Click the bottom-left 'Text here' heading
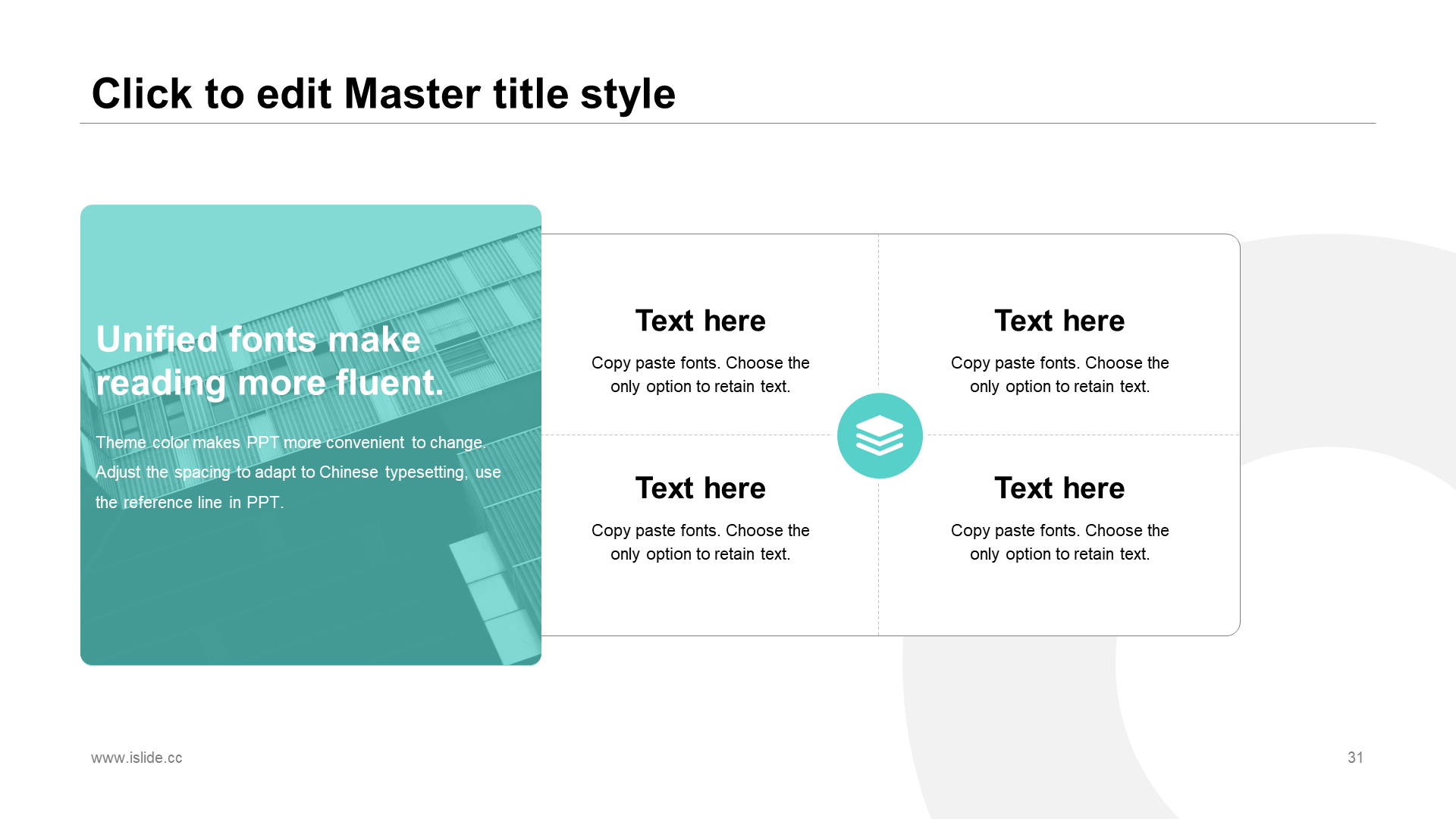Screen dimensions: 1456x819 click(701, 488)
